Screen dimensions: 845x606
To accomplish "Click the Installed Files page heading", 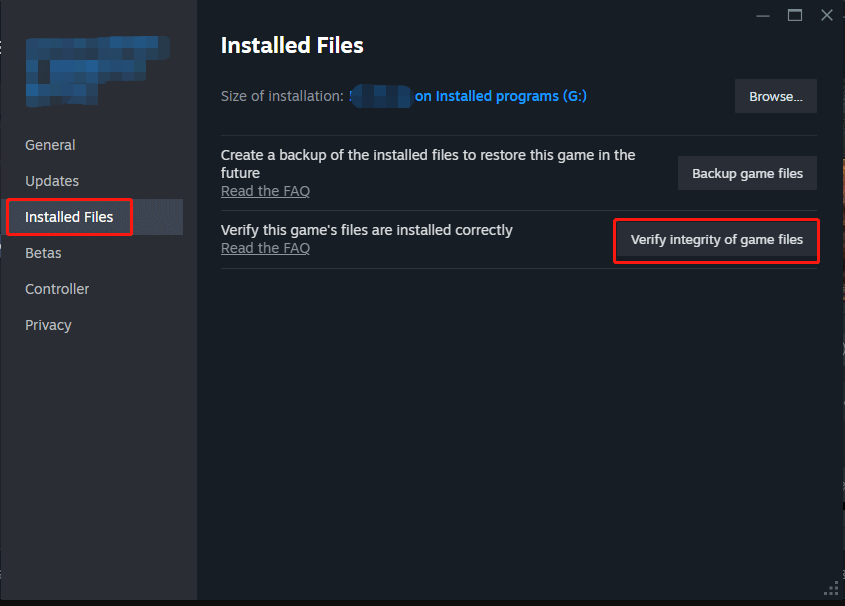I will pyautogui.click(x=291, y=45).
